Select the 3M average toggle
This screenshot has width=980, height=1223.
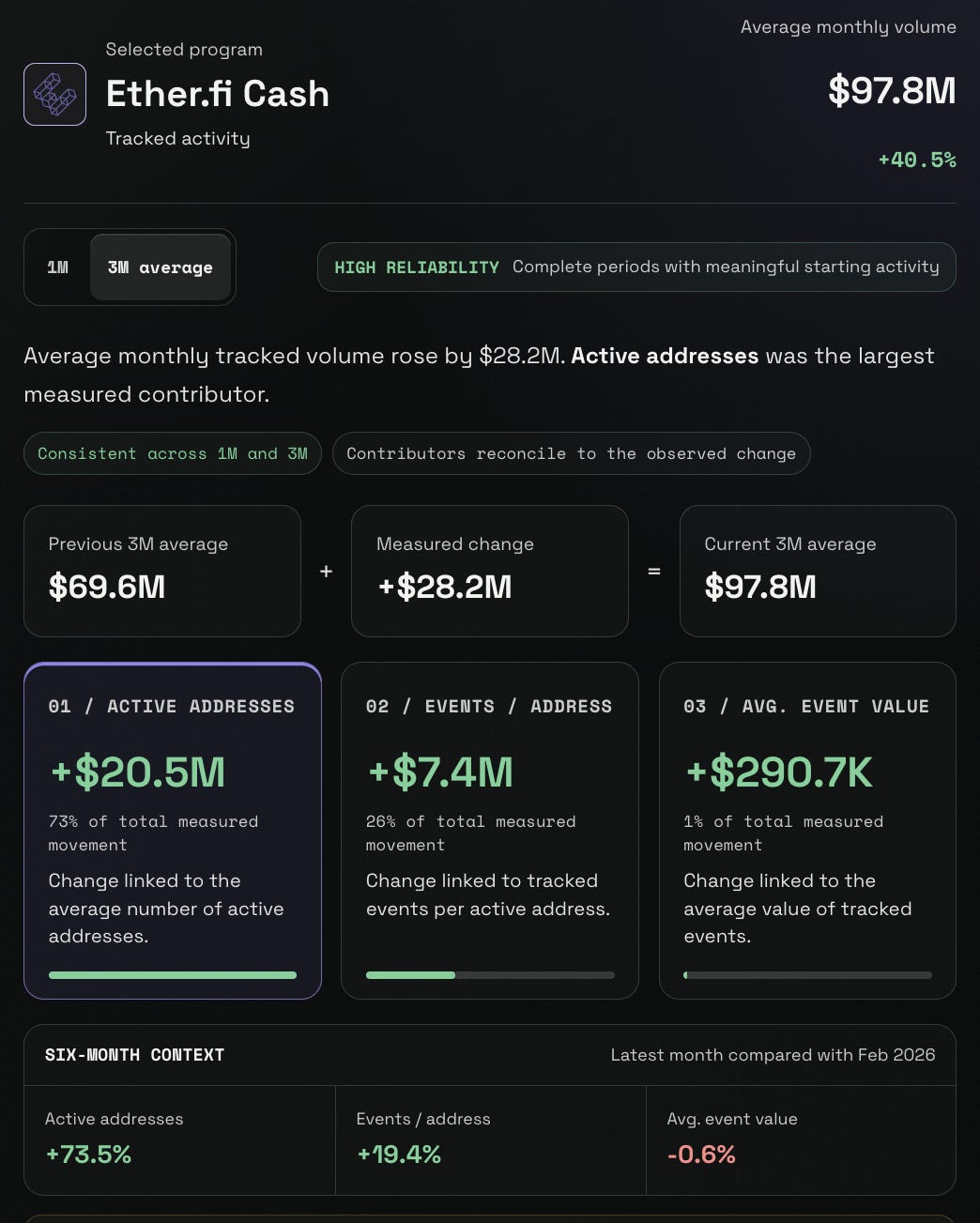coord(161,268)
